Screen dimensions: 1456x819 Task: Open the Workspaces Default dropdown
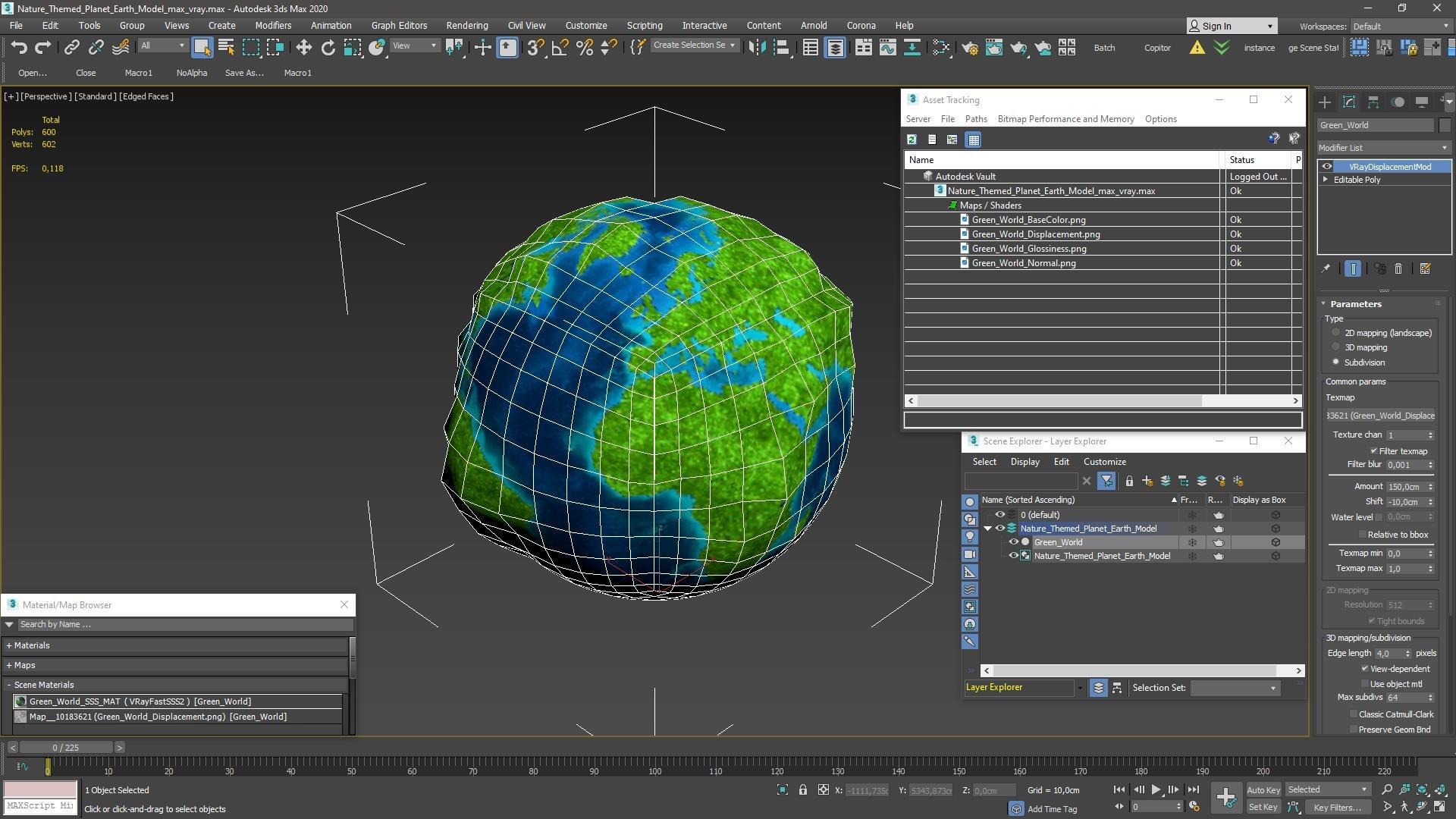coord(1401,27)
